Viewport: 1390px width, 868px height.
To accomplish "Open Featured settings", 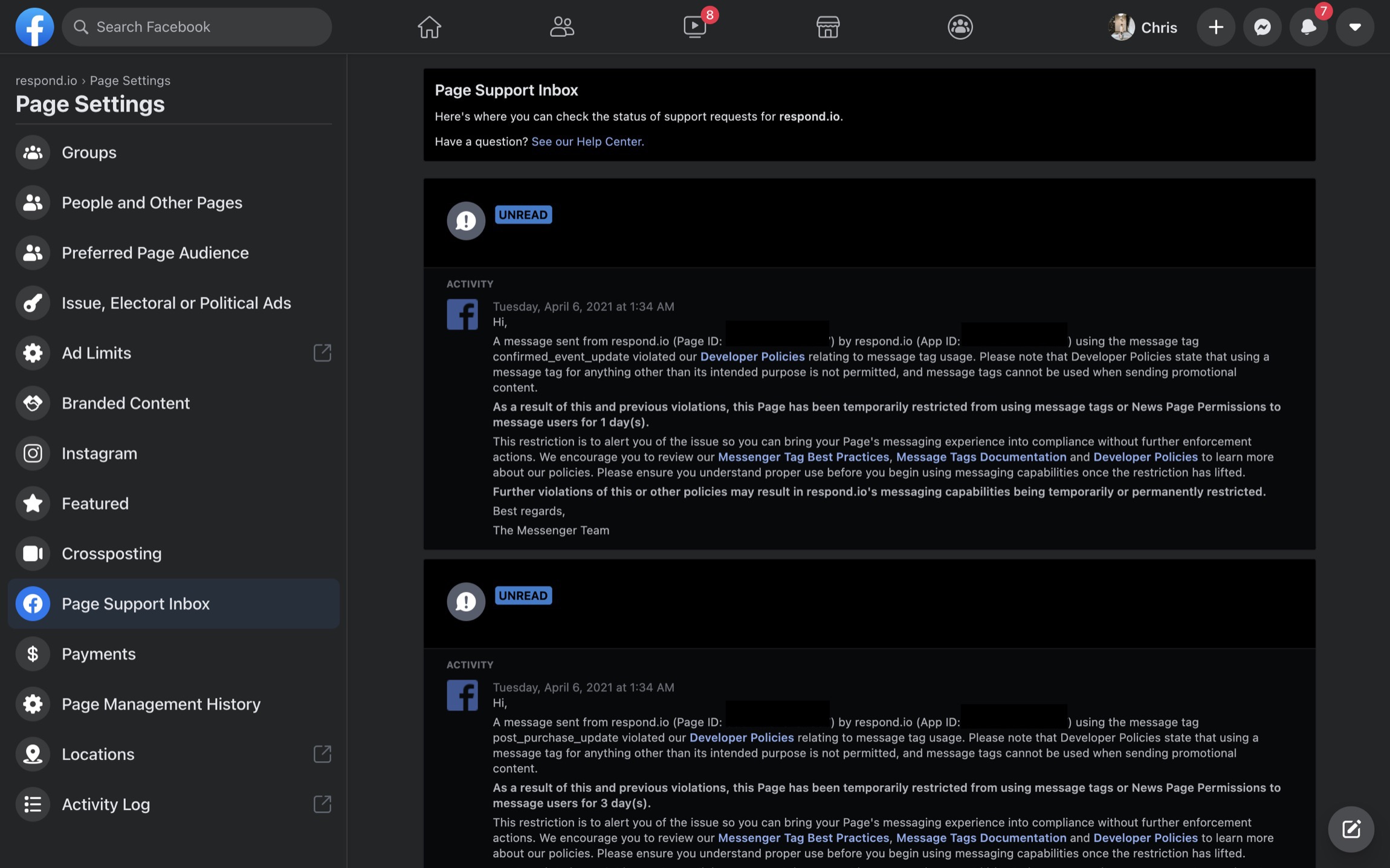I will [x=174, y=503].
